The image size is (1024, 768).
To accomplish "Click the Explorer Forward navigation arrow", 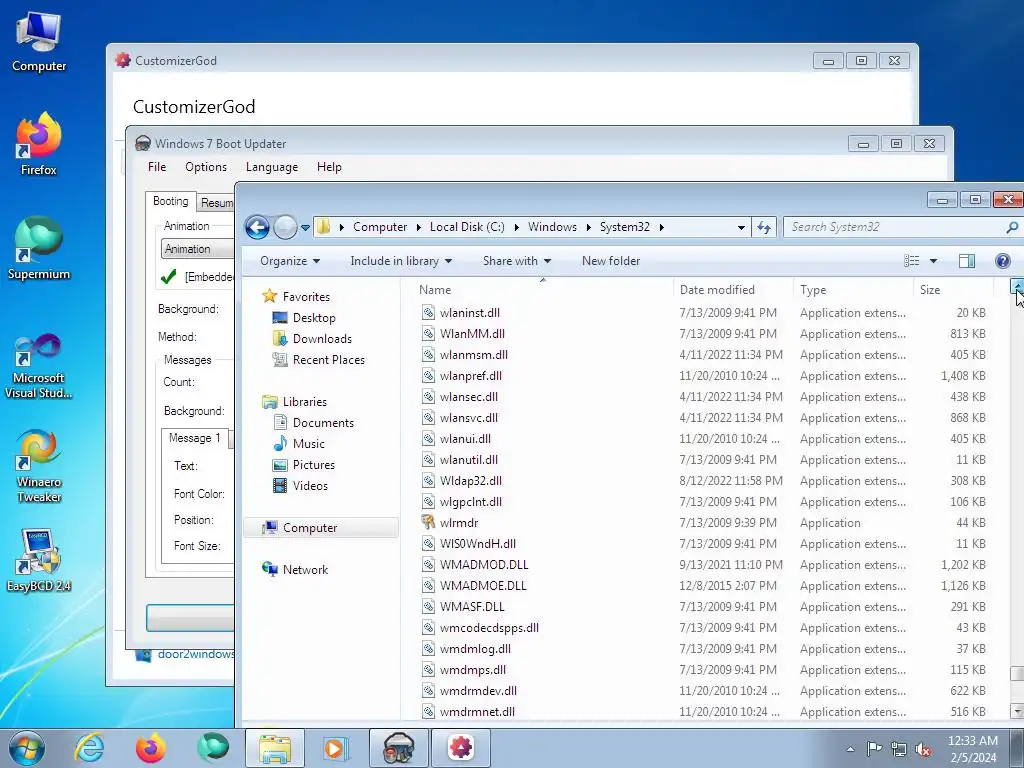I will coord(285,227).
